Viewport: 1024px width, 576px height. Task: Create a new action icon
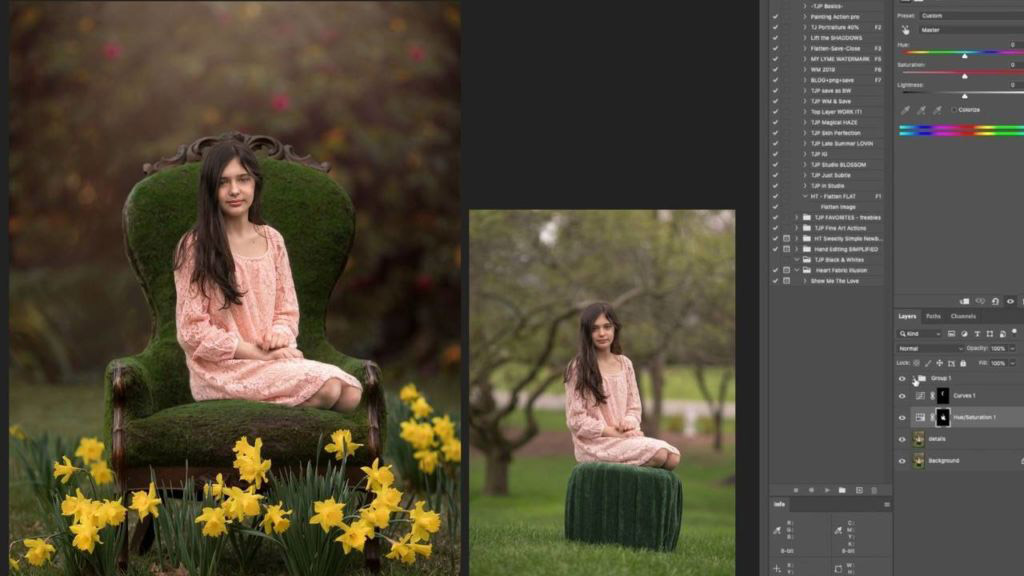click(x=859, y=490)
